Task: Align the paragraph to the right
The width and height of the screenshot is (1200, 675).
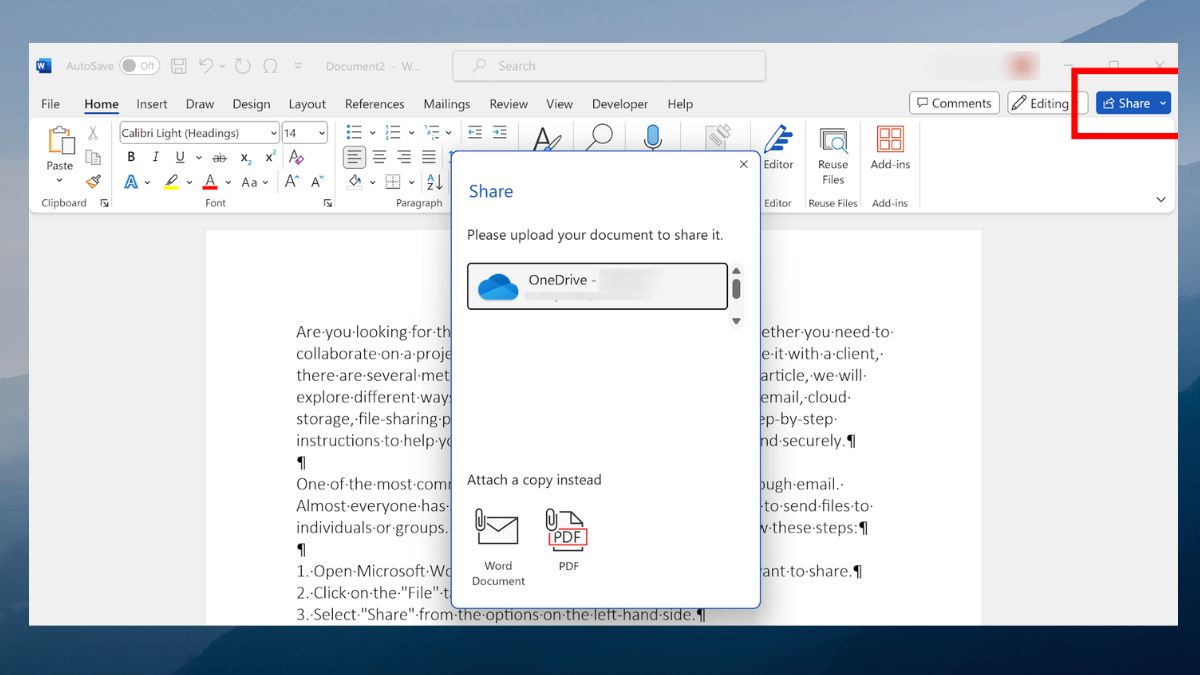Action: coord(404,157)
